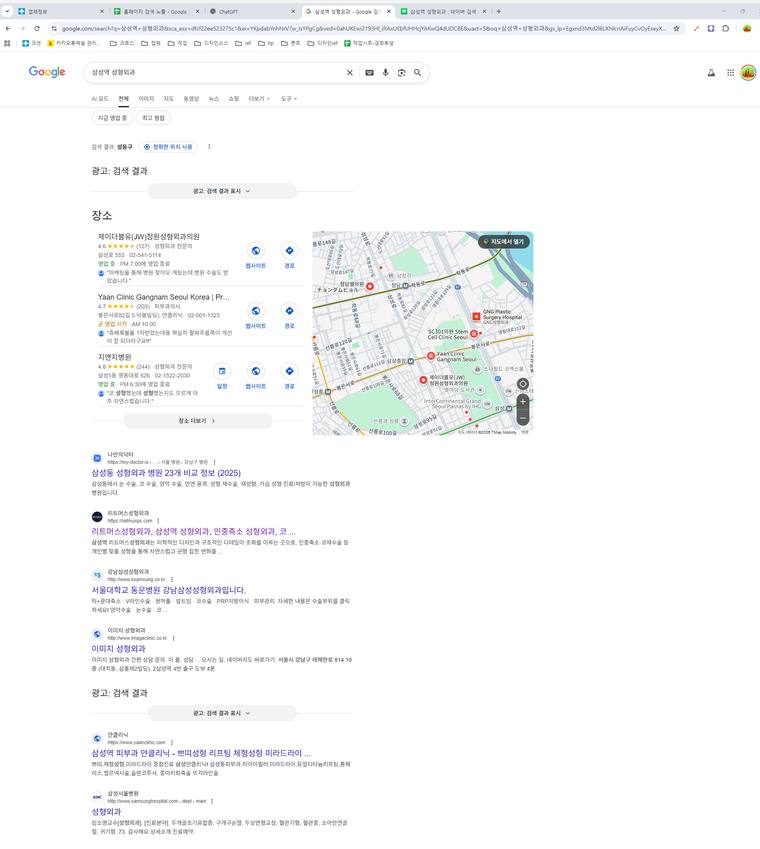This screenshot has width=760, height=849.
Task: Toggle the 최고 평점 filter chip
Action: (153, 118)
